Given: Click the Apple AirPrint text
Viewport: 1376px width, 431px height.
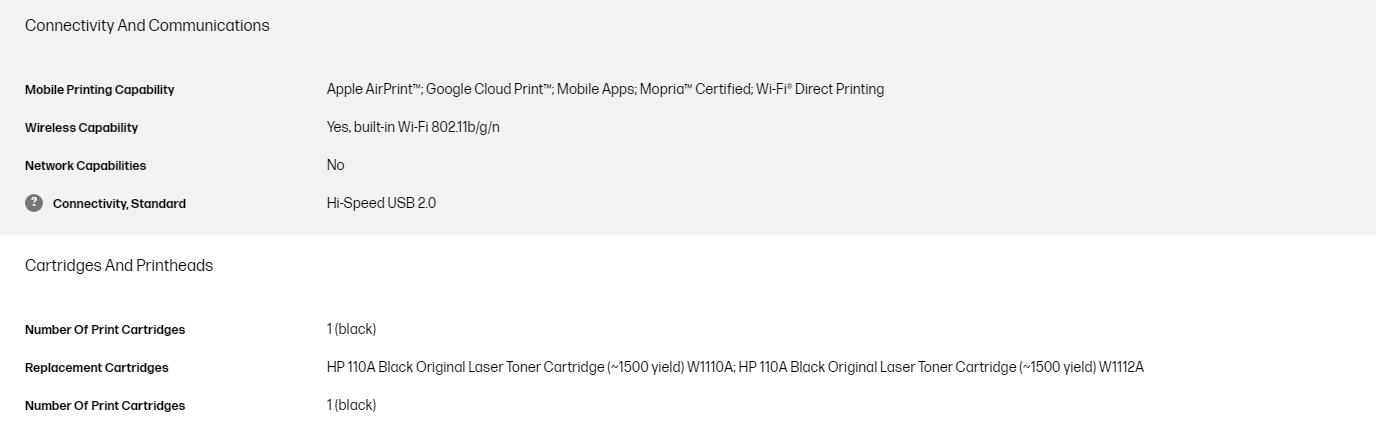Looking at the screenshot, I should (373, 89).
